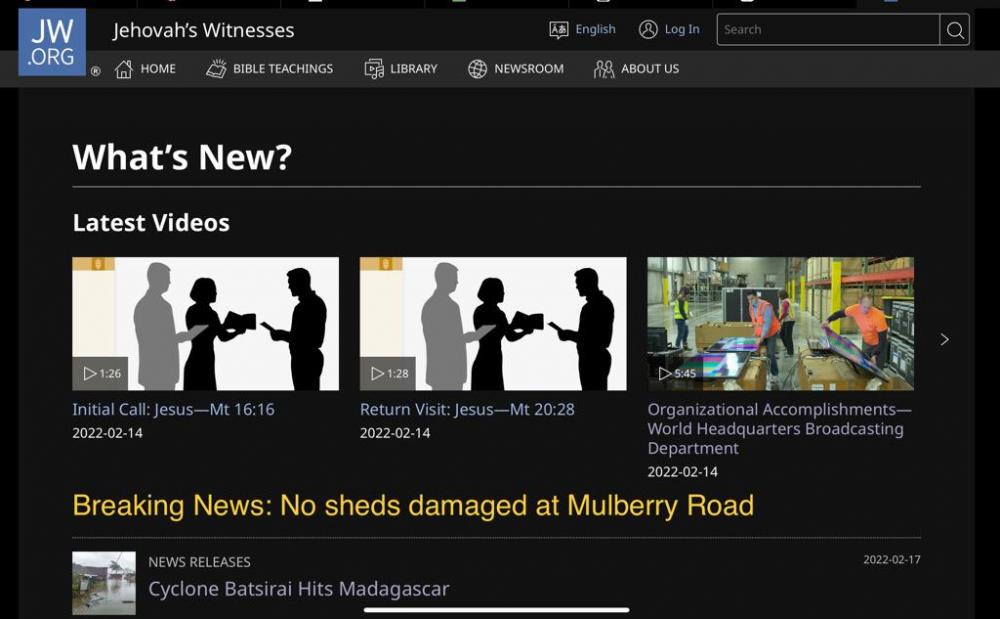The image size is (1000, 619).
Task: Click the search magnifier button
Action: 955,30
